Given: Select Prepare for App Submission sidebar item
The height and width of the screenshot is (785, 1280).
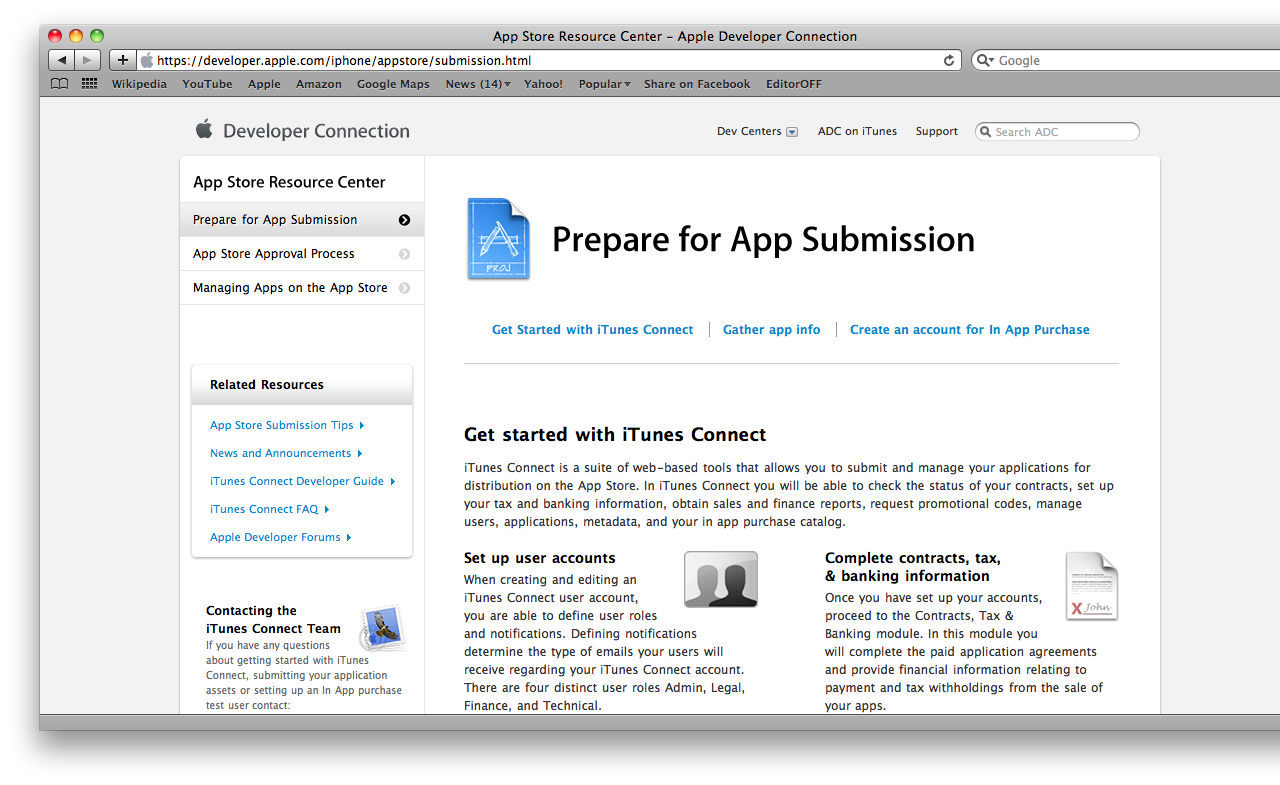Looking at the screenshot, I should [x=302, y=220].
